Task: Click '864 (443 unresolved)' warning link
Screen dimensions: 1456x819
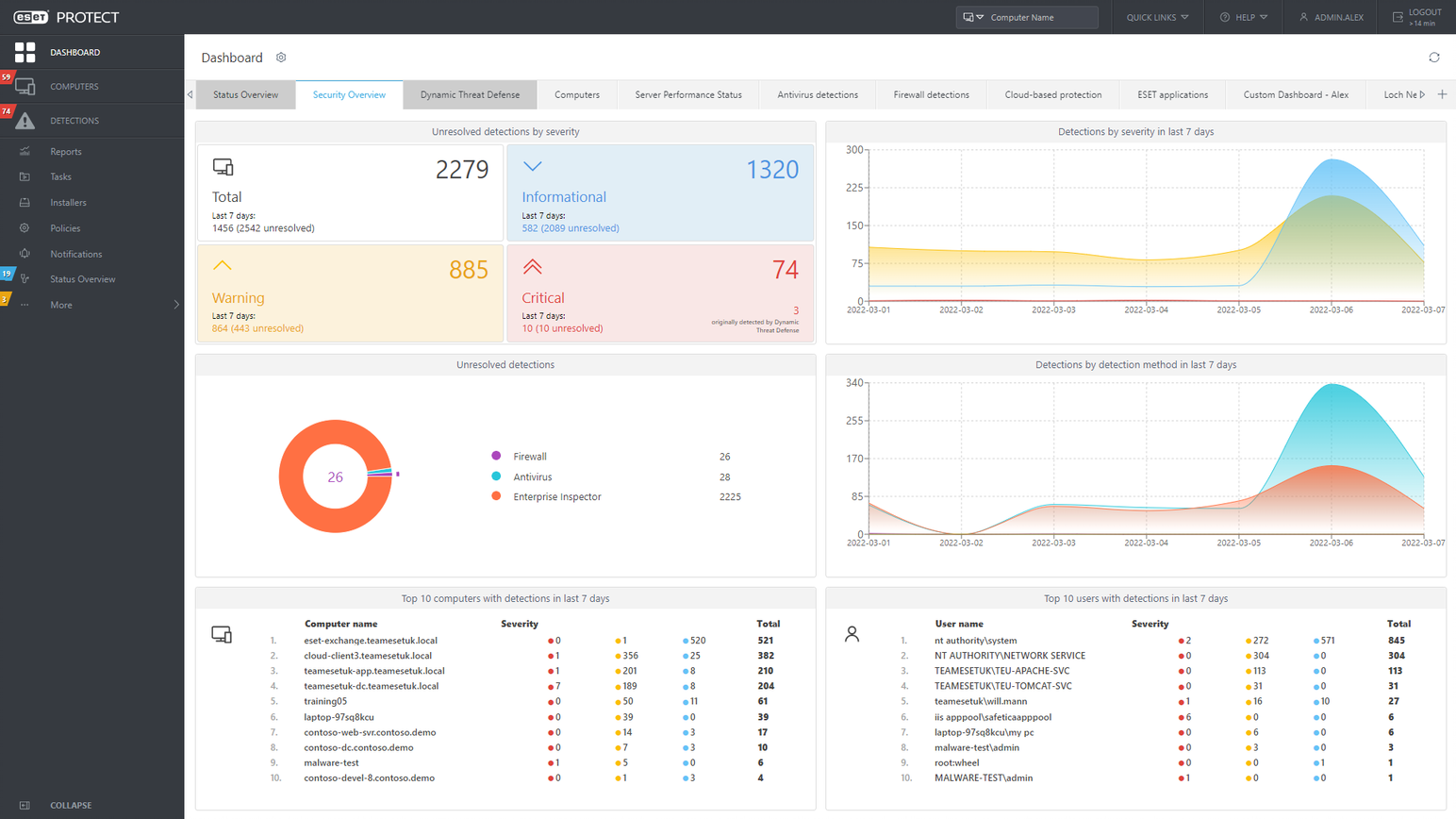Action: [x=257, y=328]
